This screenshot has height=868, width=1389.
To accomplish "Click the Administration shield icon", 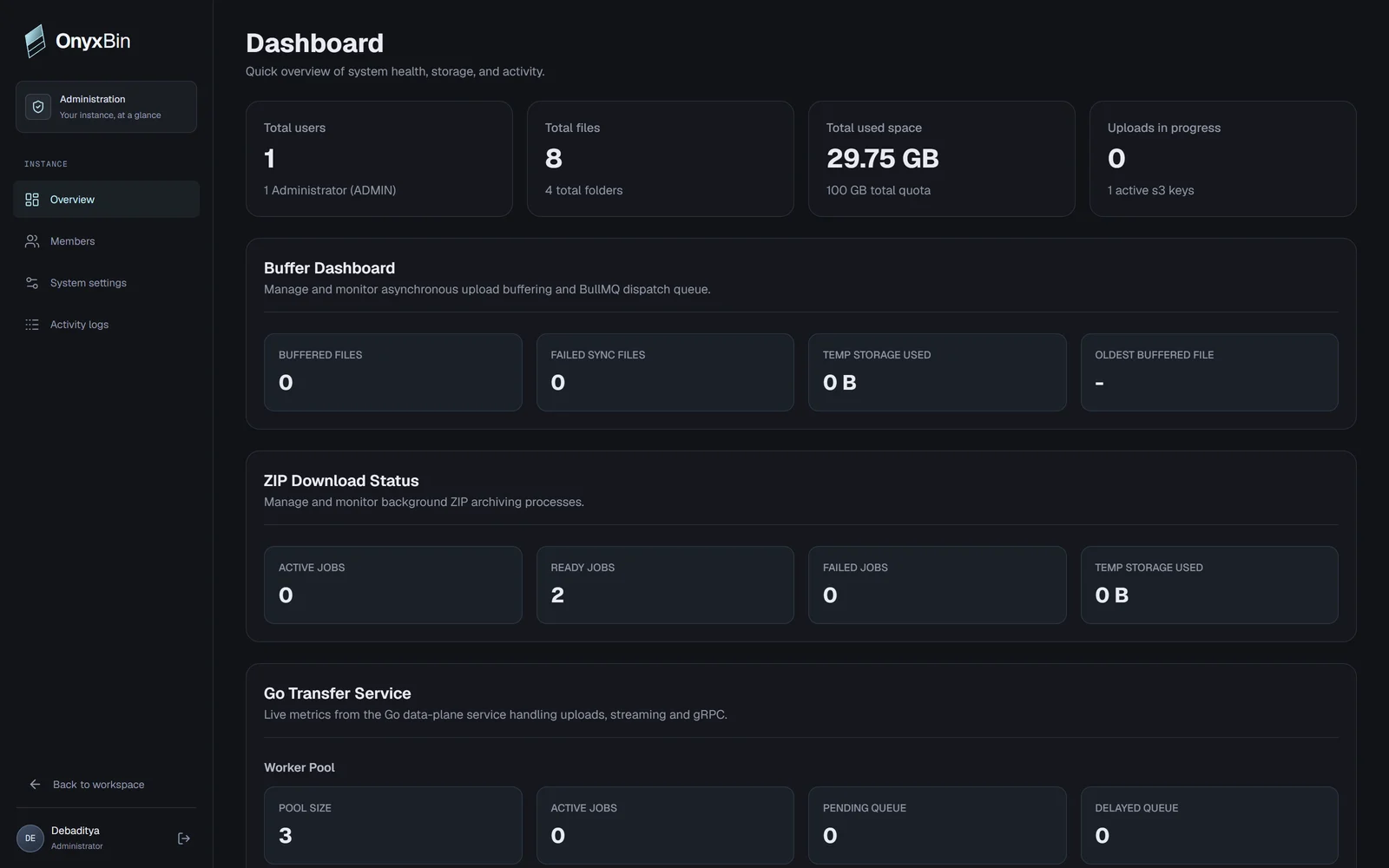I will pyautogui.click(x=38, y=107).
